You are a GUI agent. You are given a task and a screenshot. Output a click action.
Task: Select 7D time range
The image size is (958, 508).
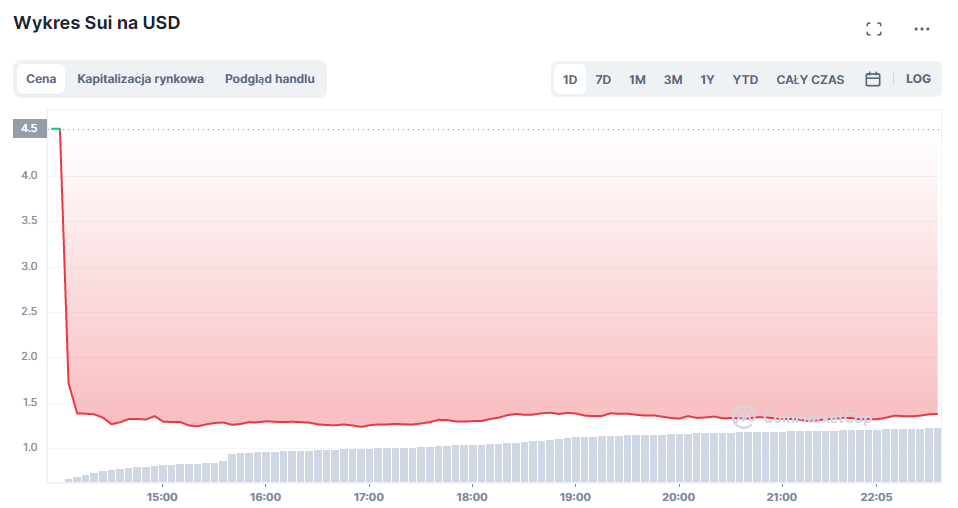point(603,80)
